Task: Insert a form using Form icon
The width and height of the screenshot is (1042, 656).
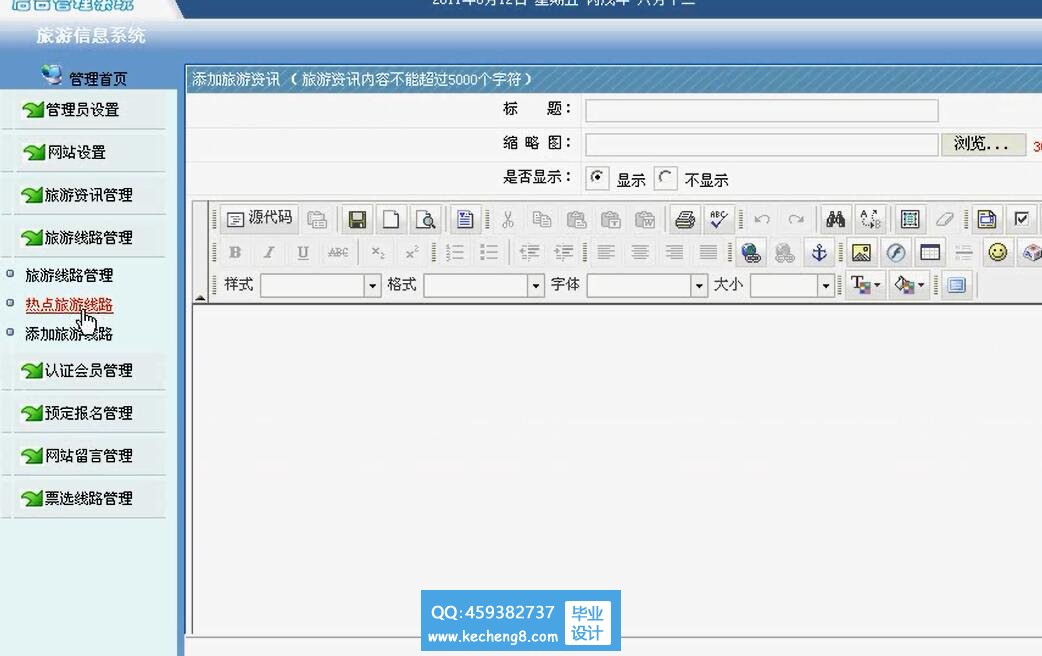Action: 987,219
